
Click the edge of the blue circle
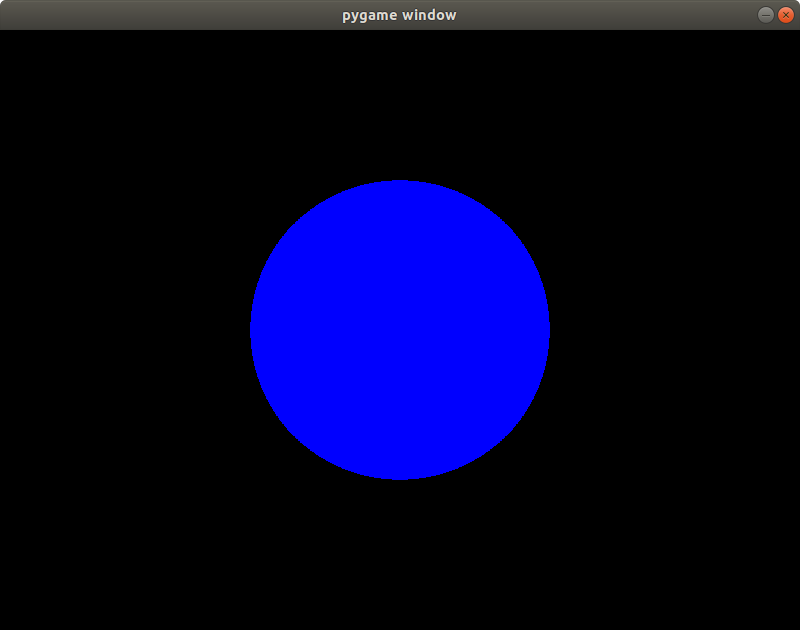pyautogui.click(x=400, y=182)
